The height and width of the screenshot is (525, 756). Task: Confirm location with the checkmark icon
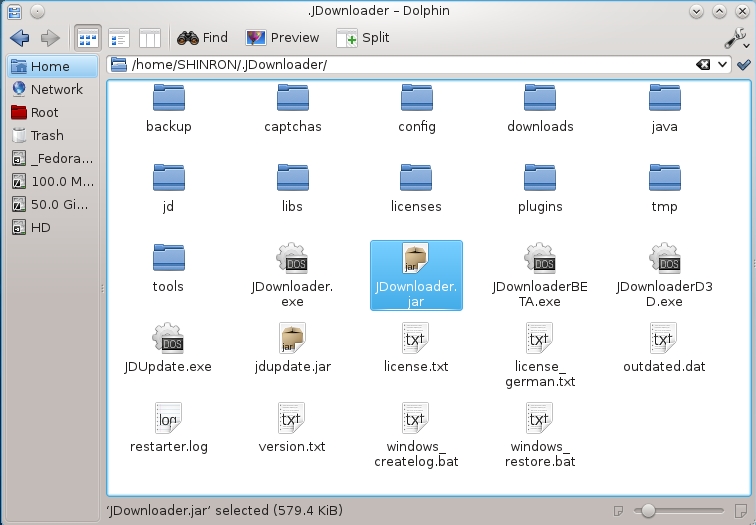click(x=743, y=65)
